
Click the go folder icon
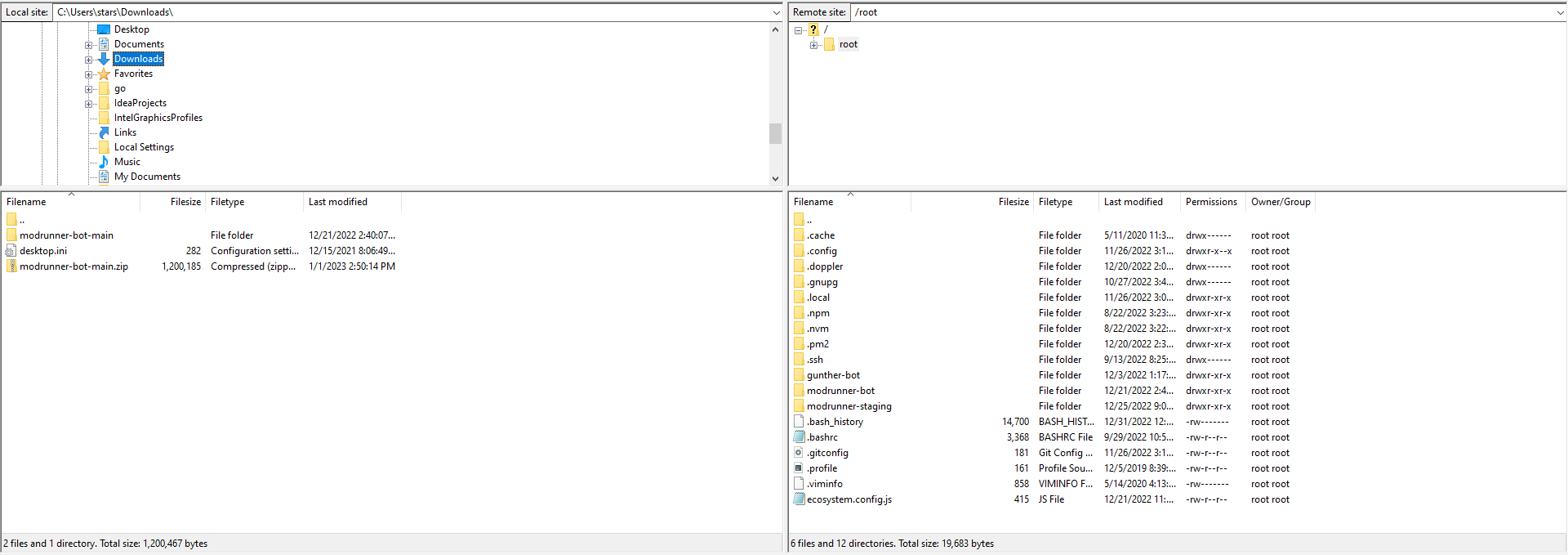tap(104, 88)
